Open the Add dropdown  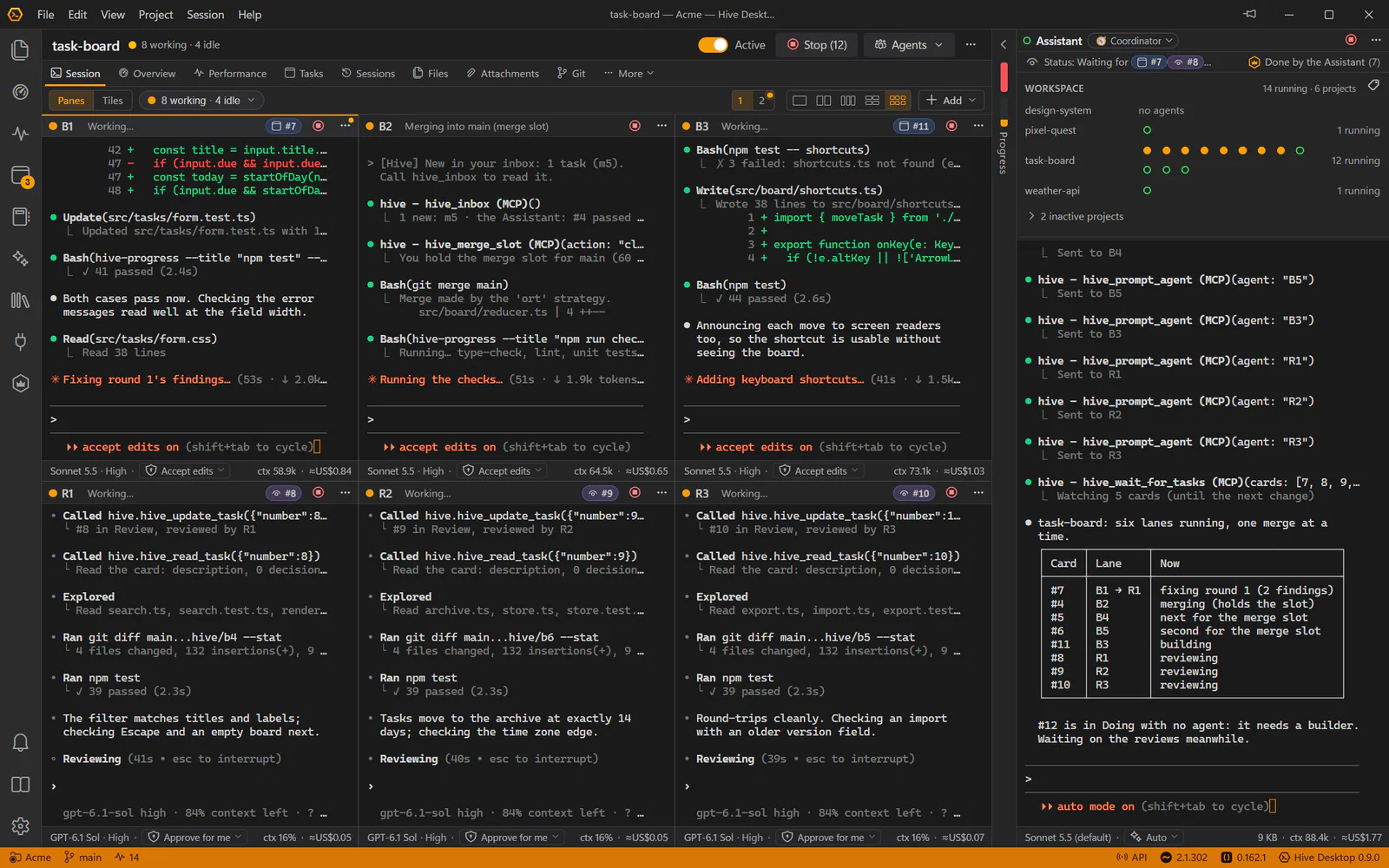click(951, 101)
